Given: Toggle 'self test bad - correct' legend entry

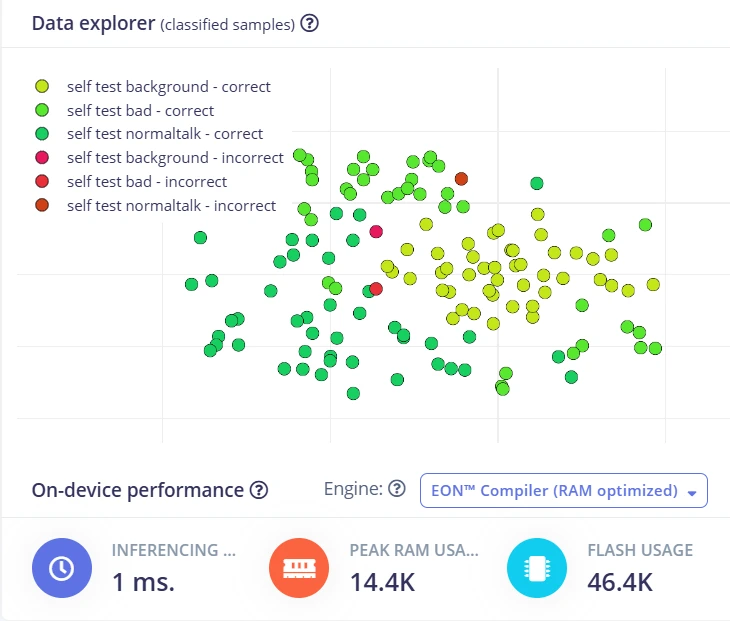Looking at the screenshot, I should (125, 110).
